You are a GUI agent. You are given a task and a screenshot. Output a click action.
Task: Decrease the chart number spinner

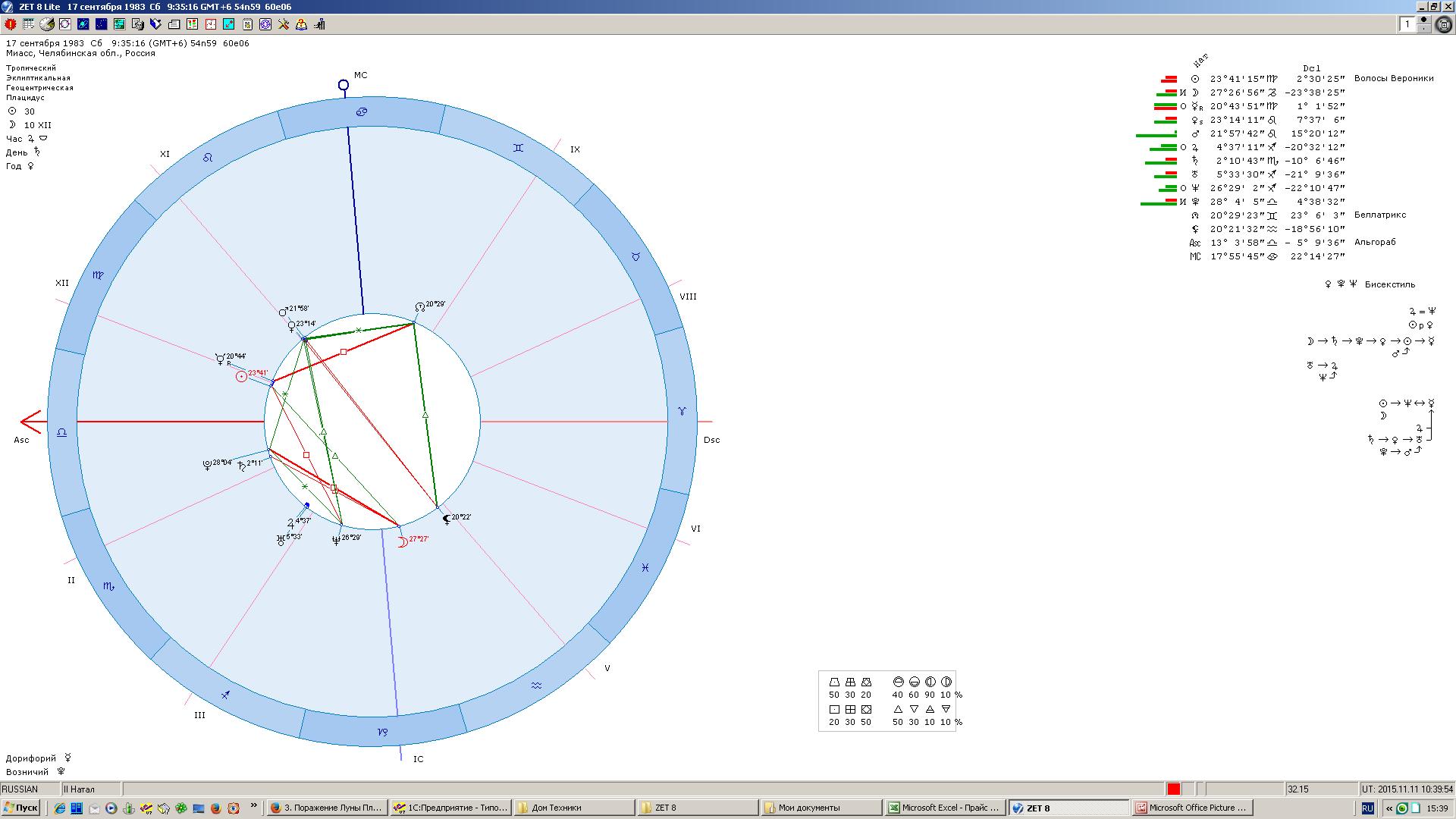point(1423,29)
